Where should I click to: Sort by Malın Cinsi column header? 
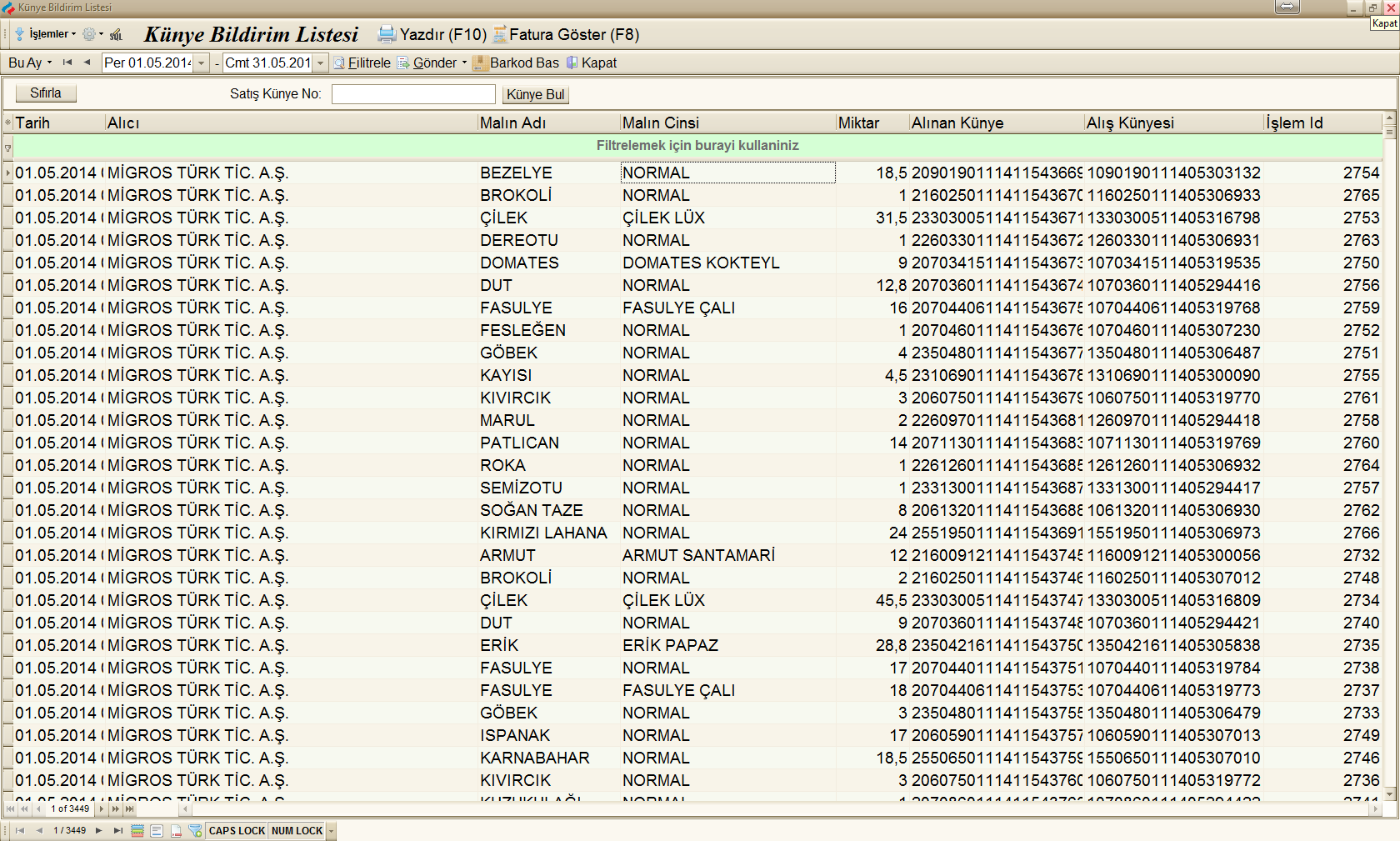(728, 123)
